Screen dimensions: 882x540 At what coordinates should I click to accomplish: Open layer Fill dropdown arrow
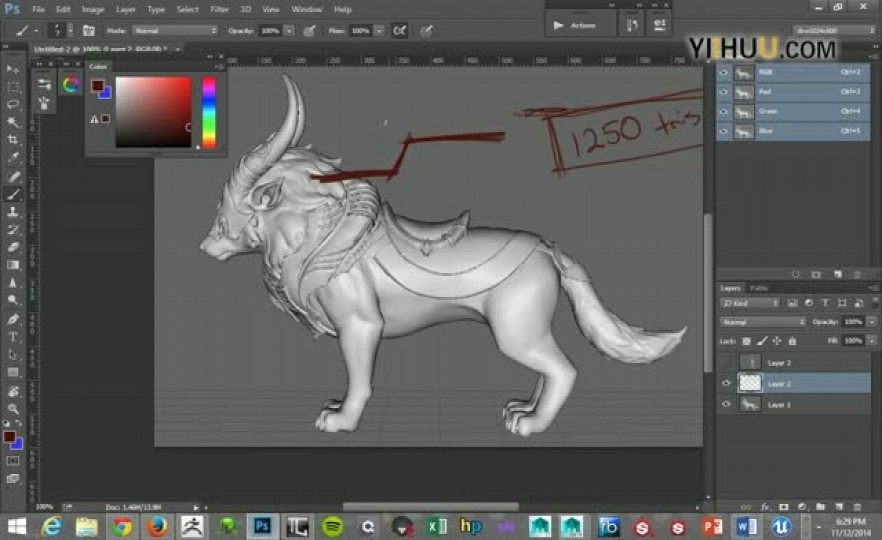point(872,341)
